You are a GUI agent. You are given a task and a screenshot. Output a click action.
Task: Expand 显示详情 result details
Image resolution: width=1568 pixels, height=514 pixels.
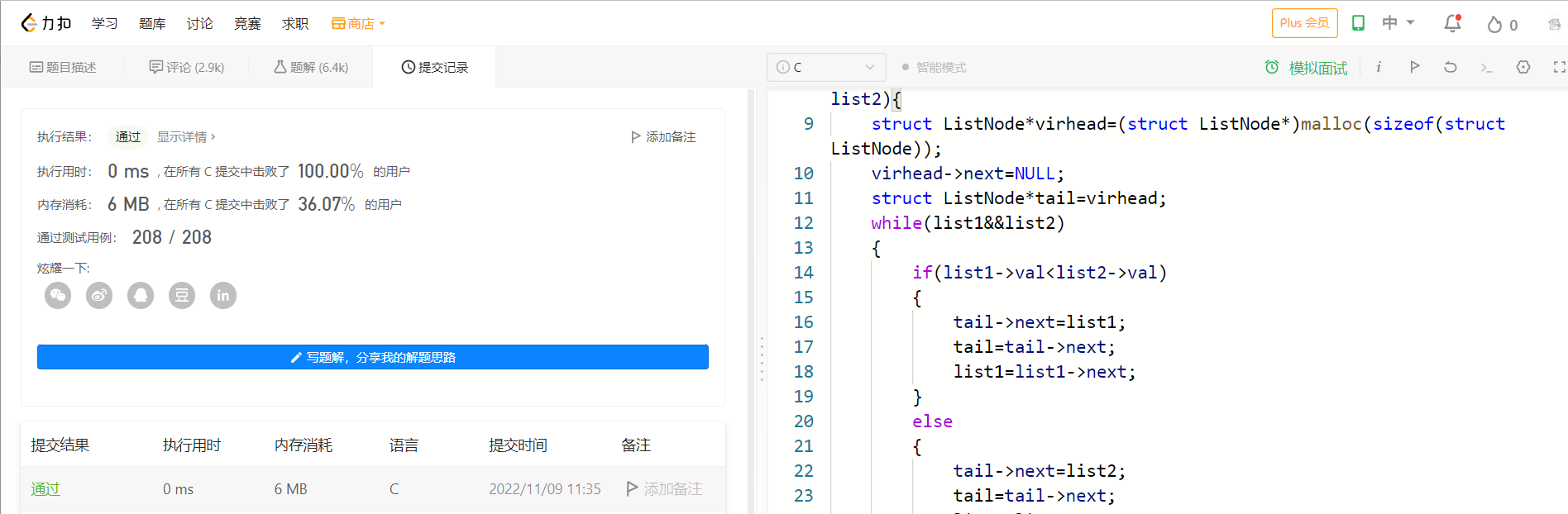tap(186, 136)
